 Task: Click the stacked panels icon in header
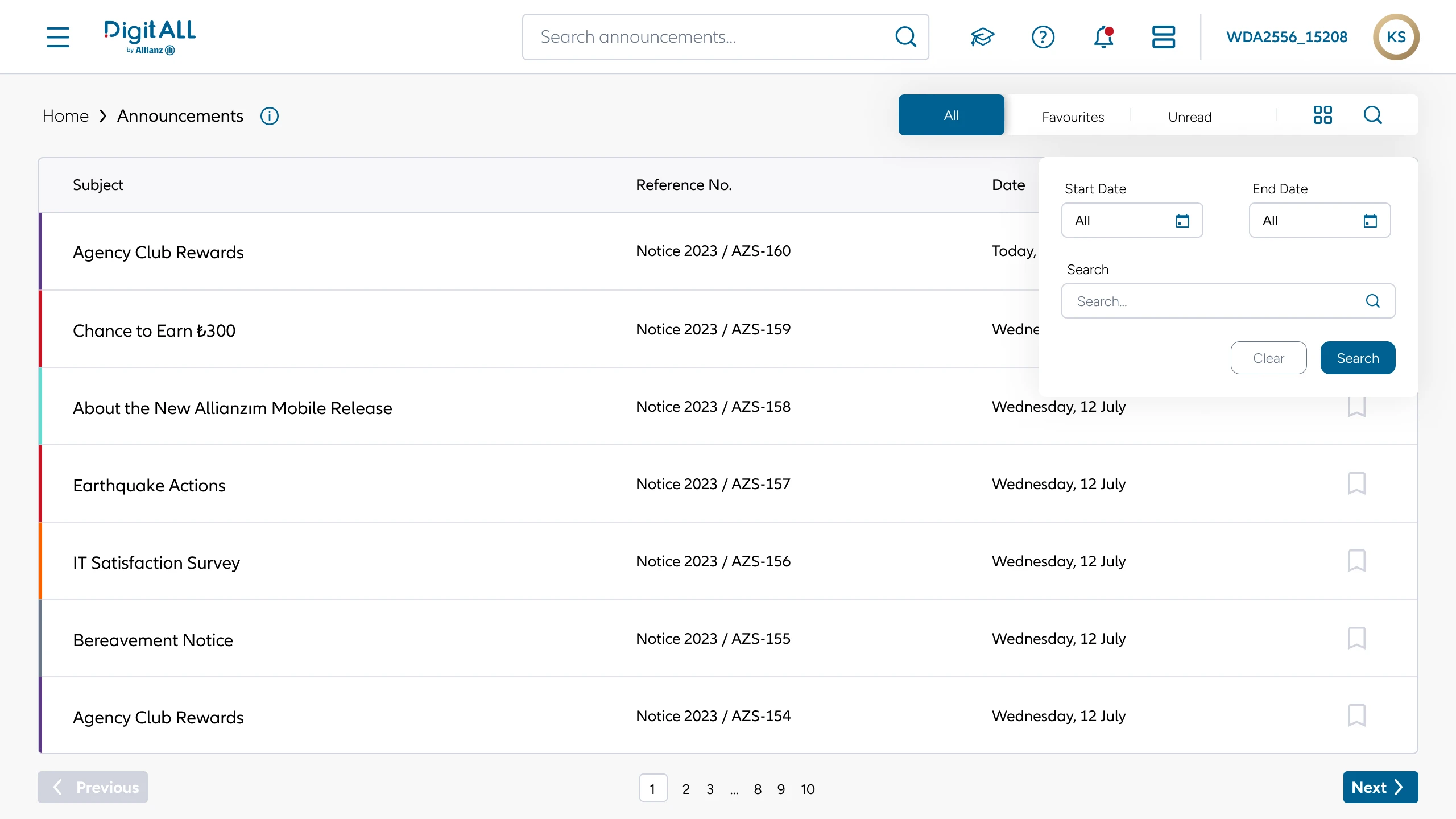(1164, 37)
